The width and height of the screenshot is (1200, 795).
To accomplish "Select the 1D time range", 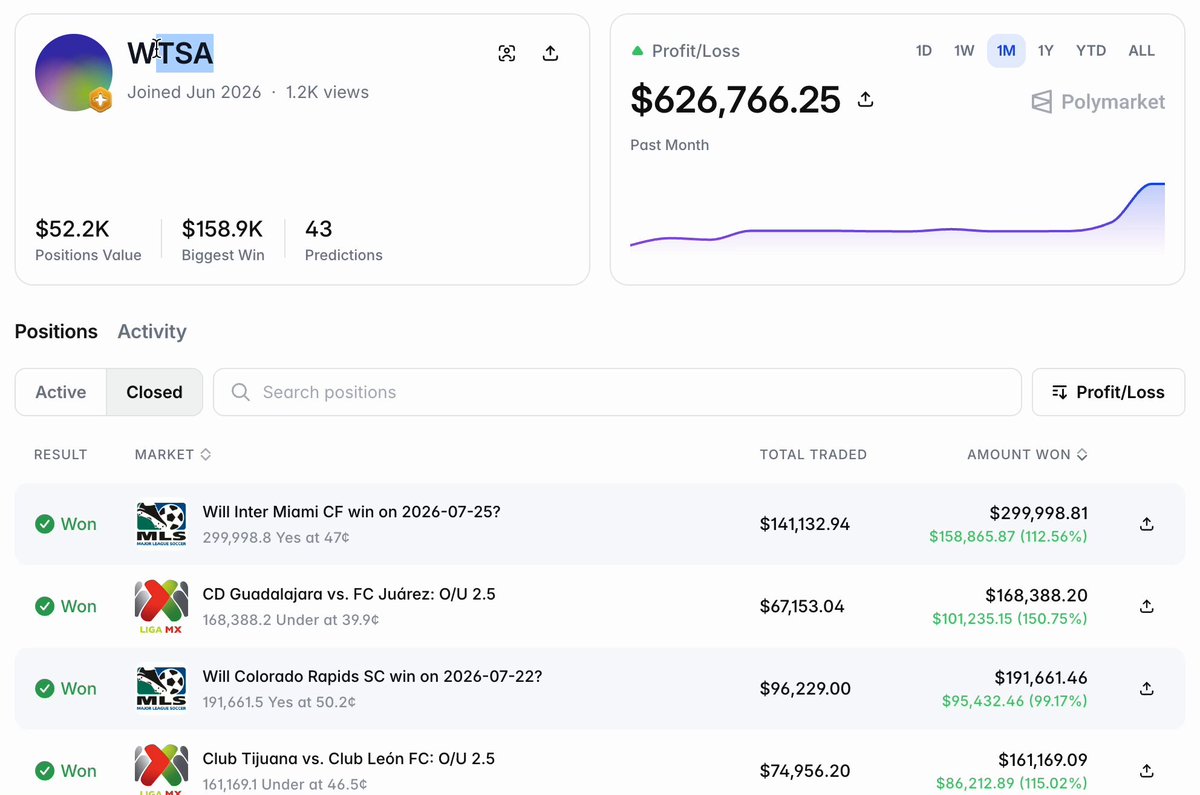I will (x=924, y=51).
